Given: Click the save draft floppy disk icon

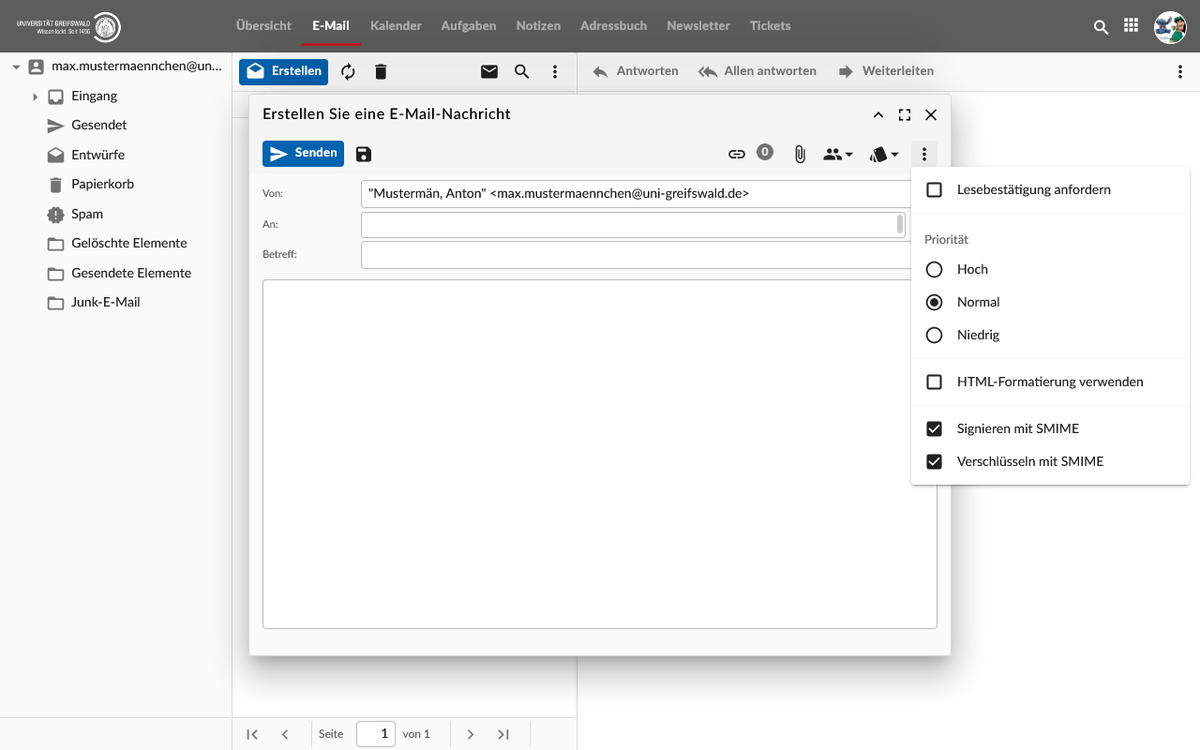Looking at the screenshot, I should click(364, 154).
